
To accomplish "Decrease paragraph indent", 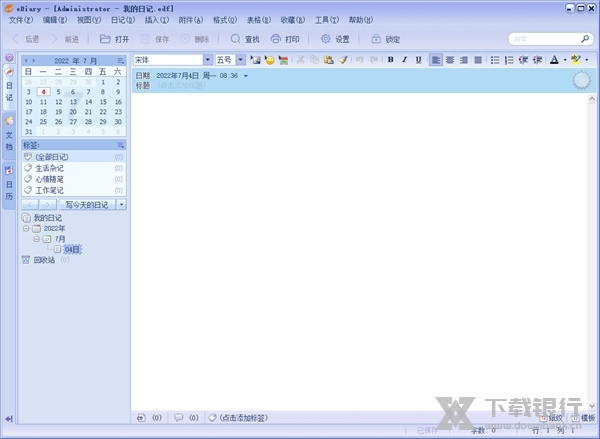I will point(523,60).
